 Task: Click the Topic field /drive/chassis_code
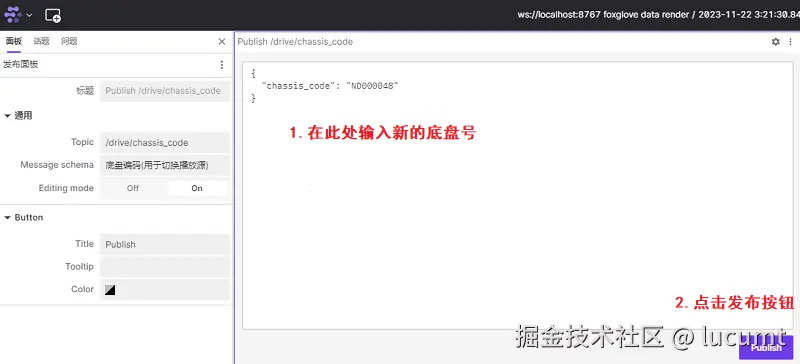tap(165, 142)
